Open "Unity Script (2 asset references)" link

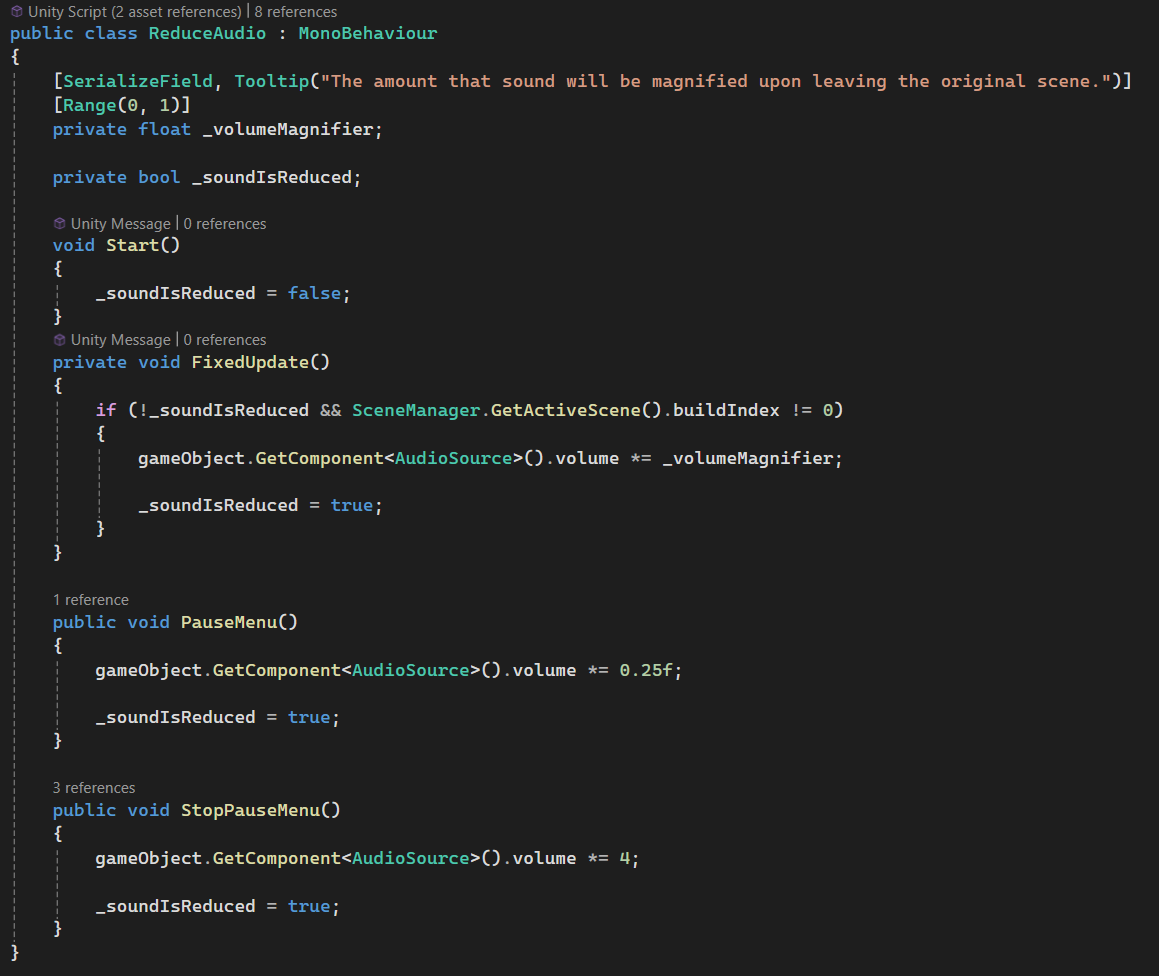click(x=134, y=12)
